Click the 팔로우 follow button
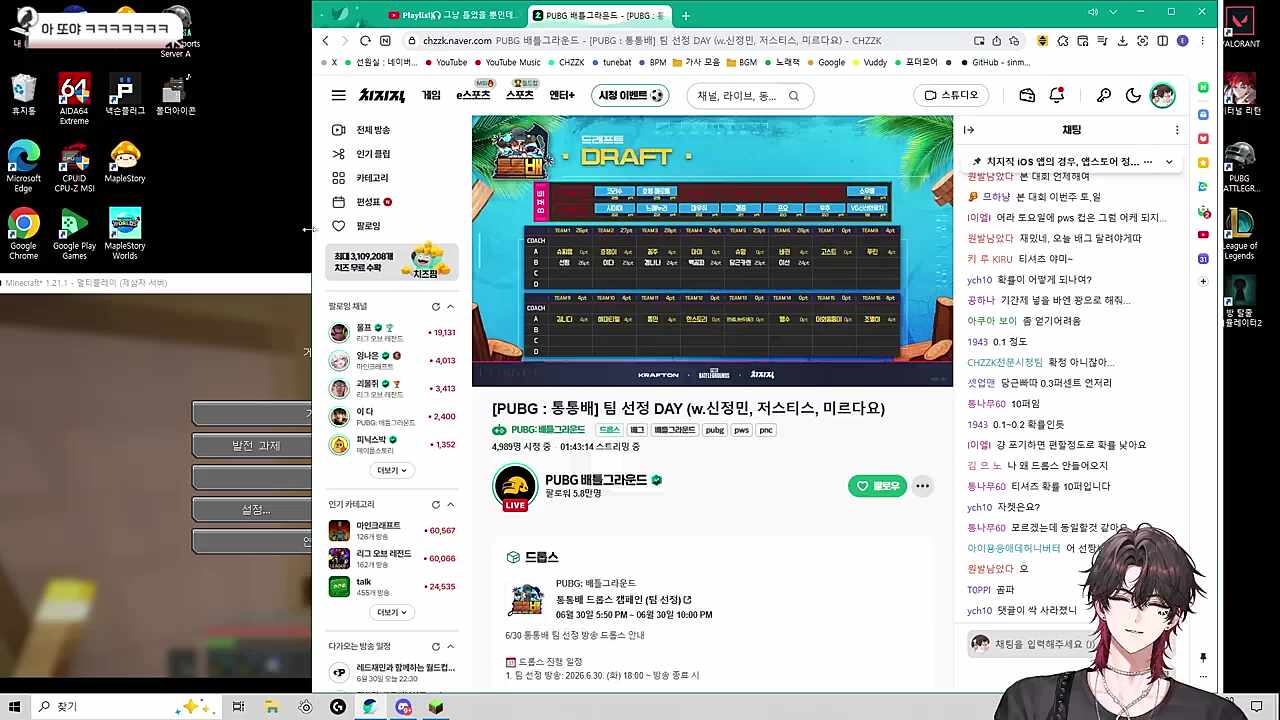This screenshot has height=720, width=1280. (x=877, y=486)
